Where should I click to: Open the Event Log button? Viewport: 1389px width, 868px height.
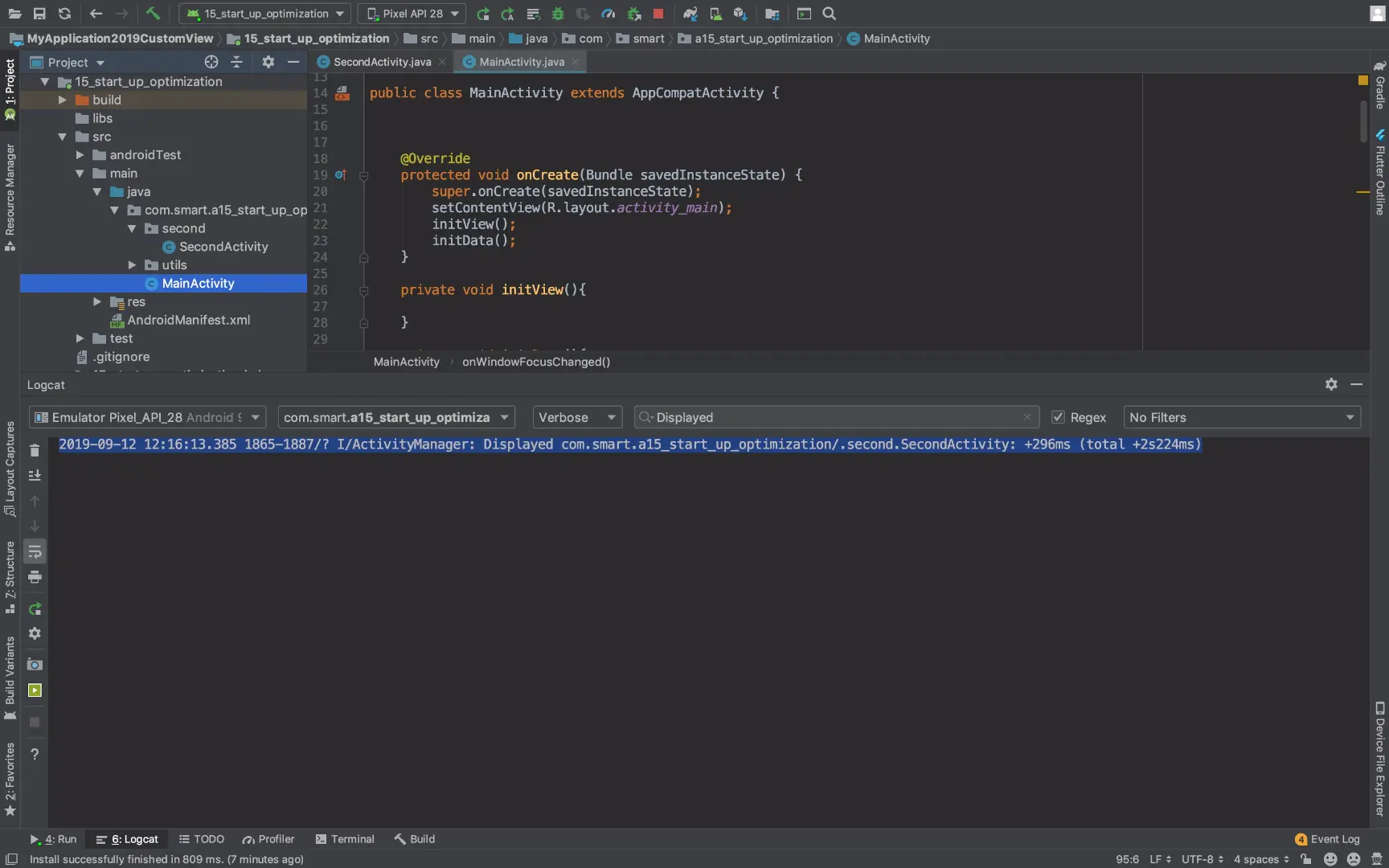click(1327, 839)
